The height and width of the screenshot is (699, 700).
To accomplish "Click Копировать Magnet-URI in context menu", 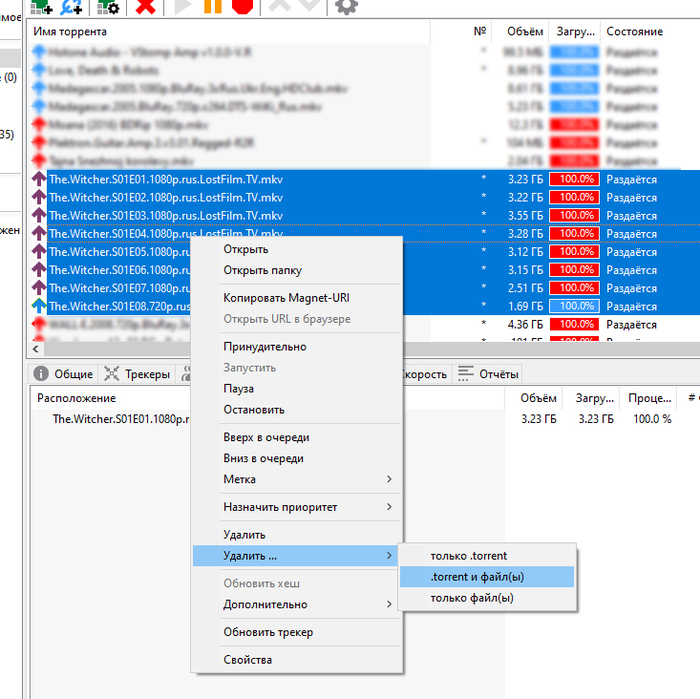I will tap(285, 298).
